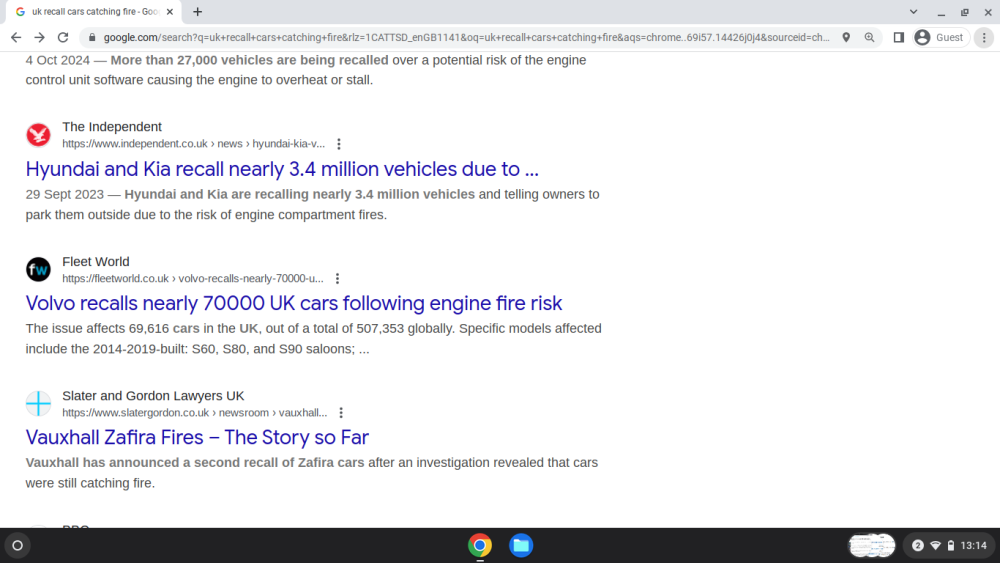The width and height of the screenshot is (1000, 563).
Task: Click the independent.co.uk URL breadcrumb
Action: click(x=193, y=144)
